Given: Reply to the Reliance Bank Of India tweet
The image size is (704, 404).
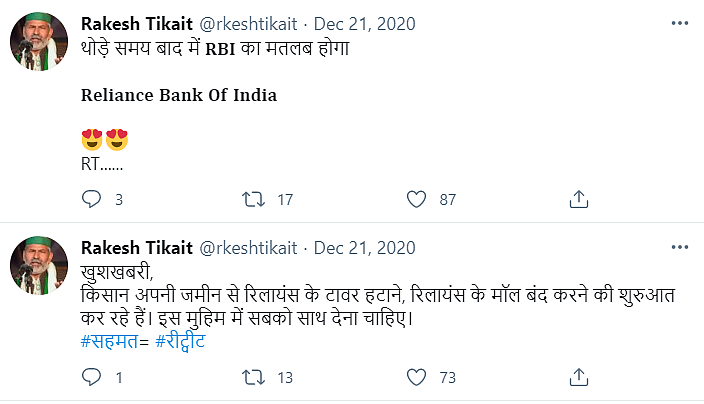Looking at the screenshot, I should [x=92, y=199].
